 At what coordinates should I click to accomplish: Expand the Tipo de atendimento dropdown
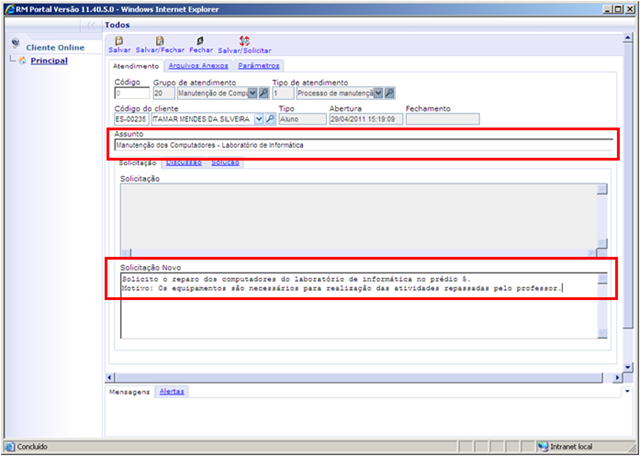[x=378, y=93]
